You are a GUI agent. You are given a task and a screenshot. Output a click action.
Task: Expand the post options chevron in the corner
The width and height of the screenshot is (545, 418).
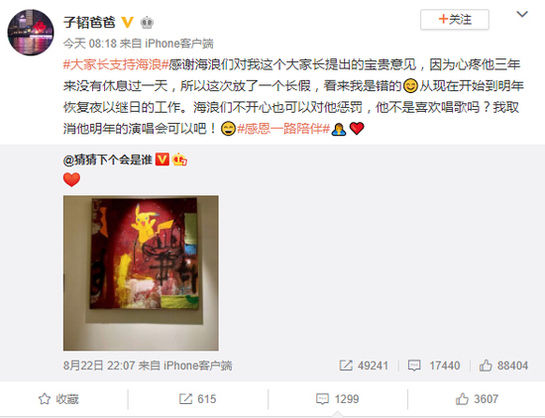(522, 14)
